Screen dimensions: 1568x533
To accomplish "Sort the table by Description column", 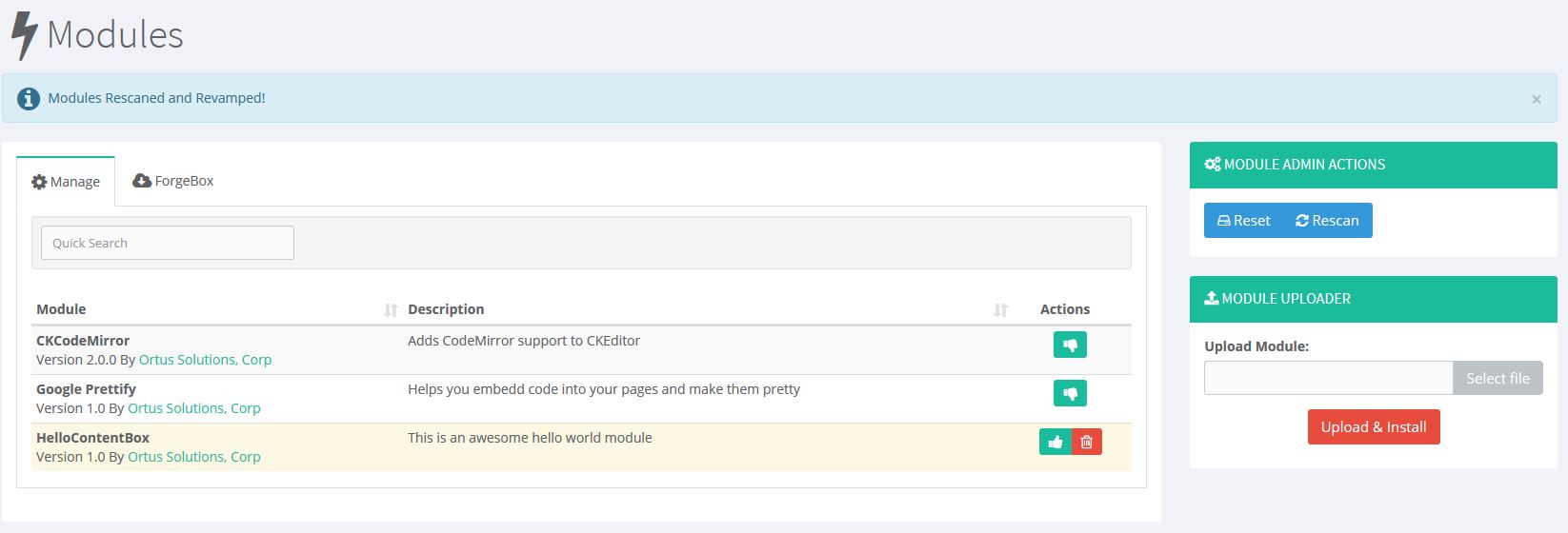I will [x=999, y=309].
